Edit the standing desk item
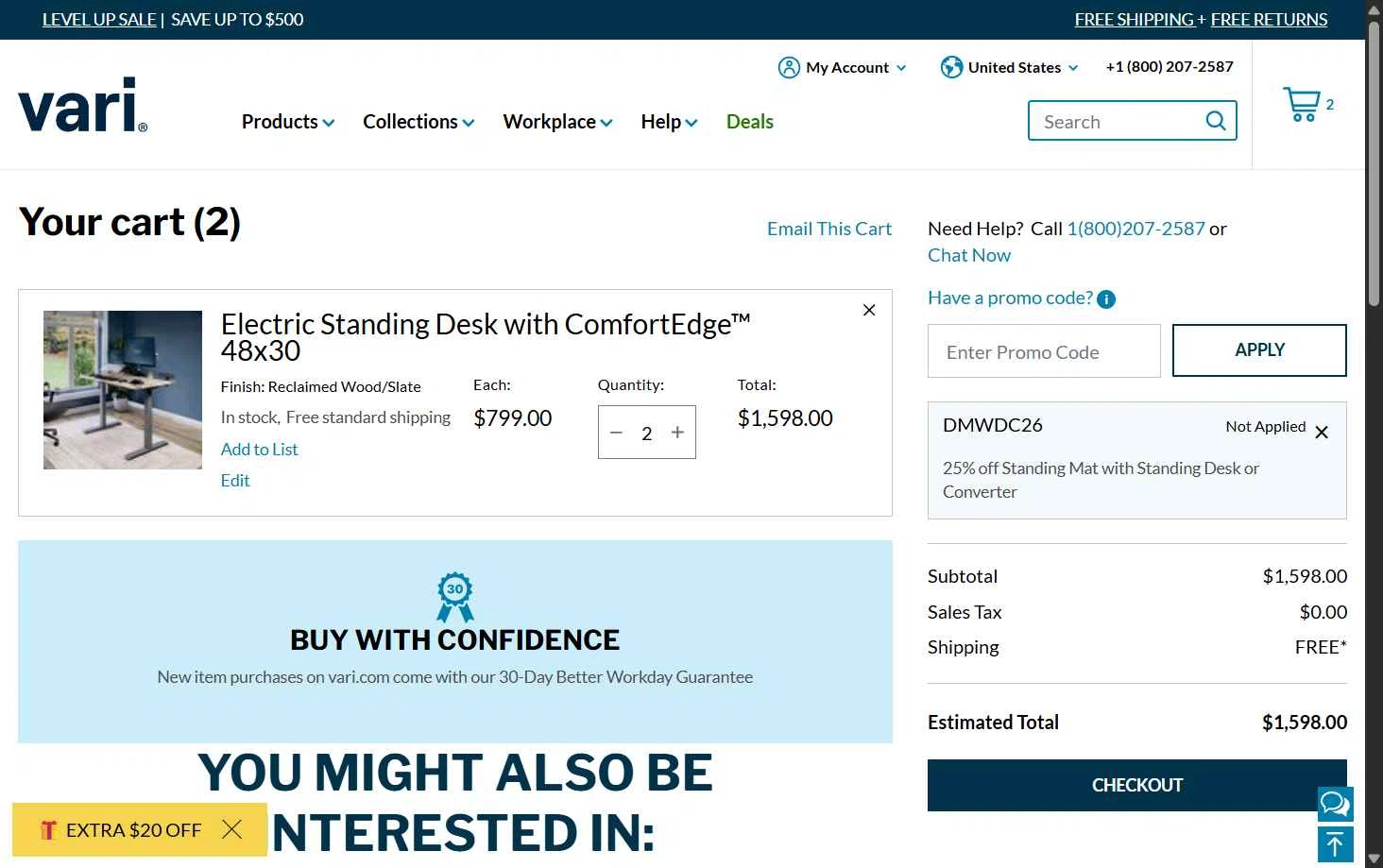The width and height of the screenshot is (1383, 868). 235,481
